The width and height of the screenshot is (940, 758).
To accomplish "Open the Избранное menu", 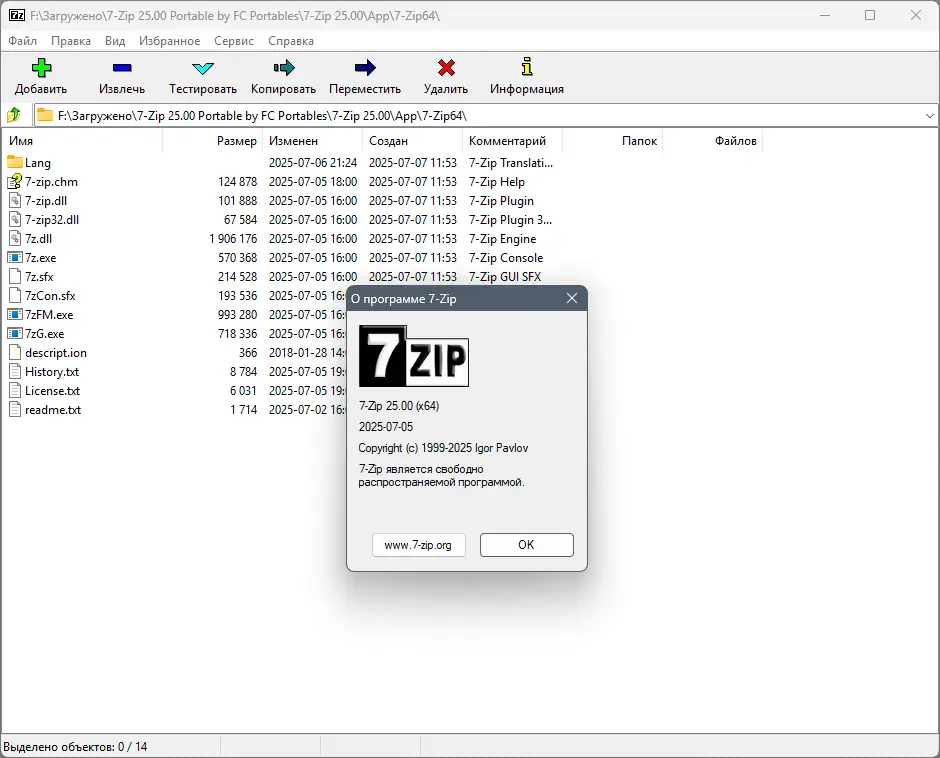I will click(x=170, y=41).
